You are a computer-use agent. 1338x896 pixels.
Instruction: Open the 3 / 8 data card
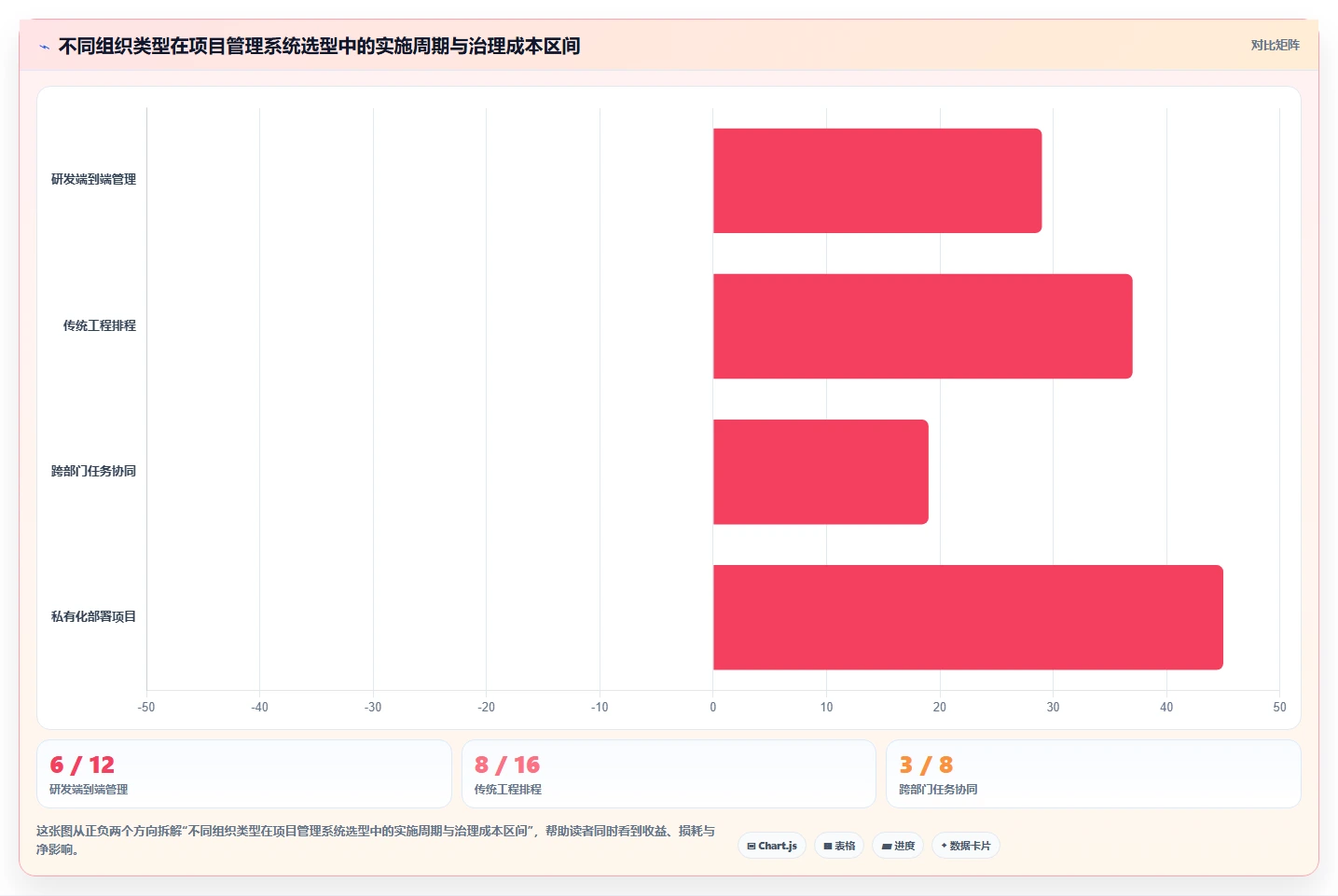1093,774
